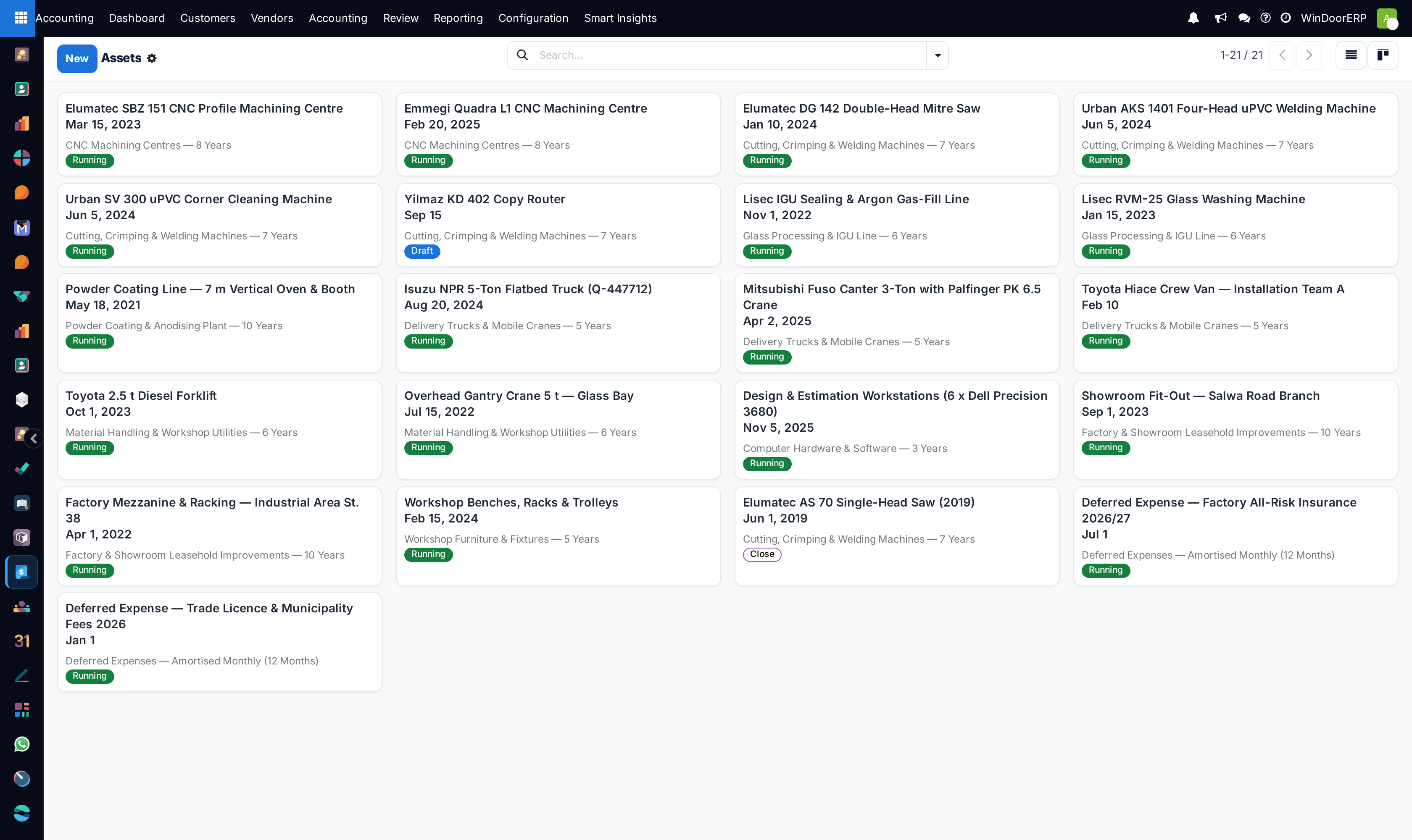Viewport: 1412px width, 840px height.
Task: Open the checkmark app in sidebar
Action: [21, 469]
